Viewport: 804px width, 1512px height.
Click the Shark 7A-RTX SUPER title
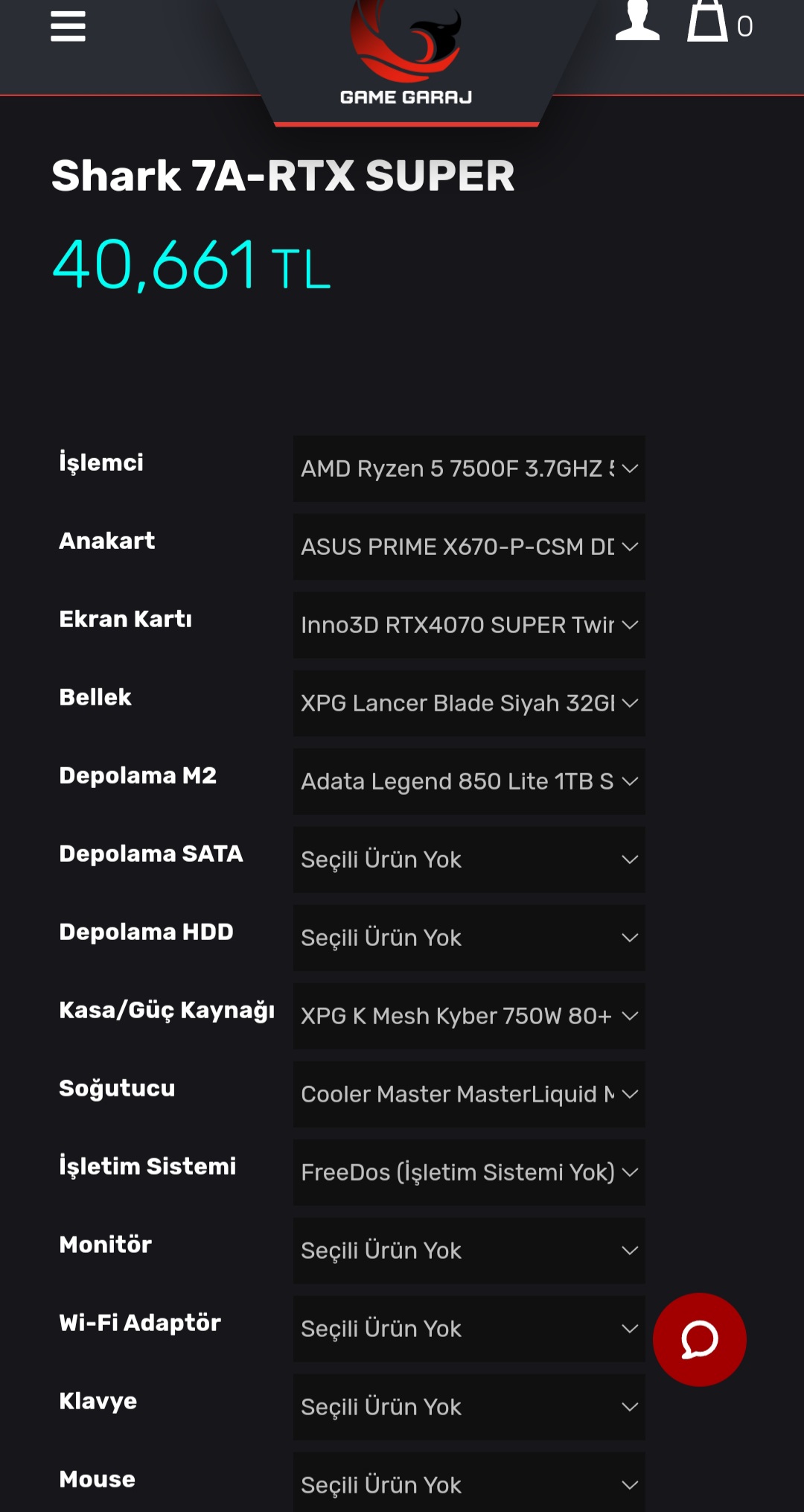[283, 176]
